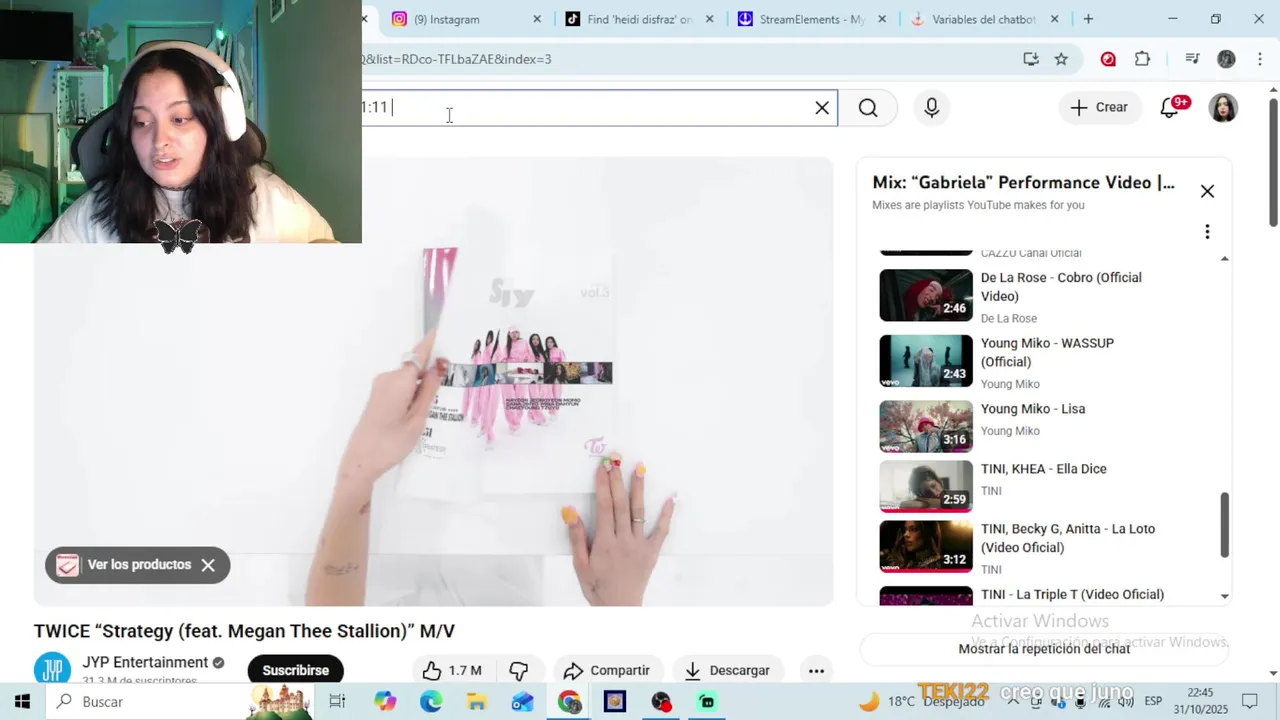Click the Descargar download button
The image size is (1280, 720).
point(727,670)
